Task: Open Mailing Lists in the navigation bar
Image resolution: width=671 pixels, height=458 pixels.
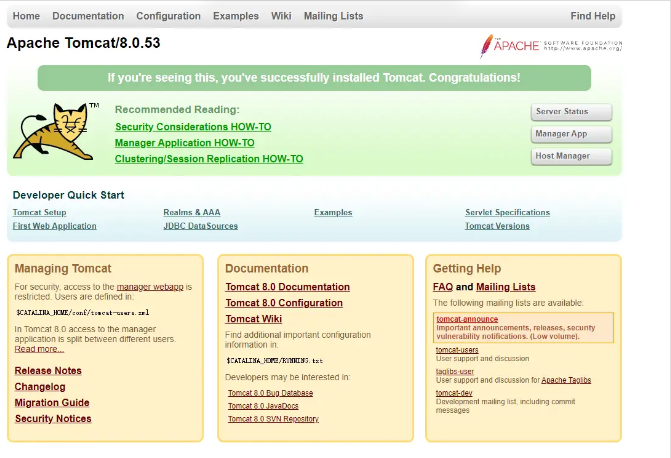Action: (336, 16)
